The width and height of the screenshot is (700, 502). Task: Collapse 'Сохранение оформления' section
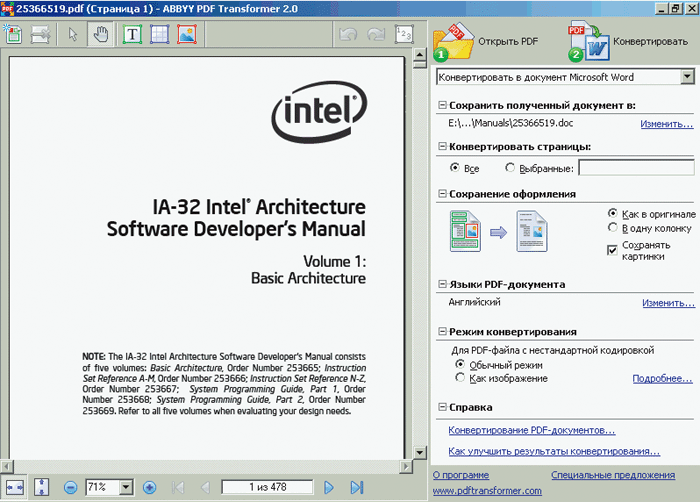click(x=442, y=193)
